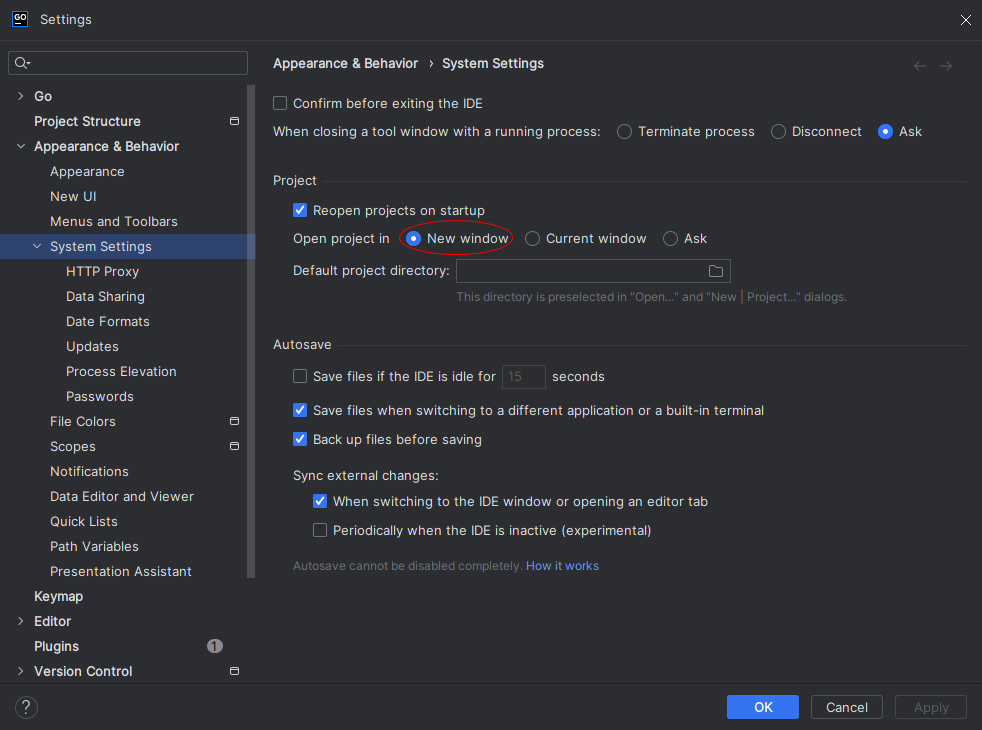This screenshot has width=982, height=730.
Task: Toggle Save files when switching applications
Action: click(x=300, y=410)
